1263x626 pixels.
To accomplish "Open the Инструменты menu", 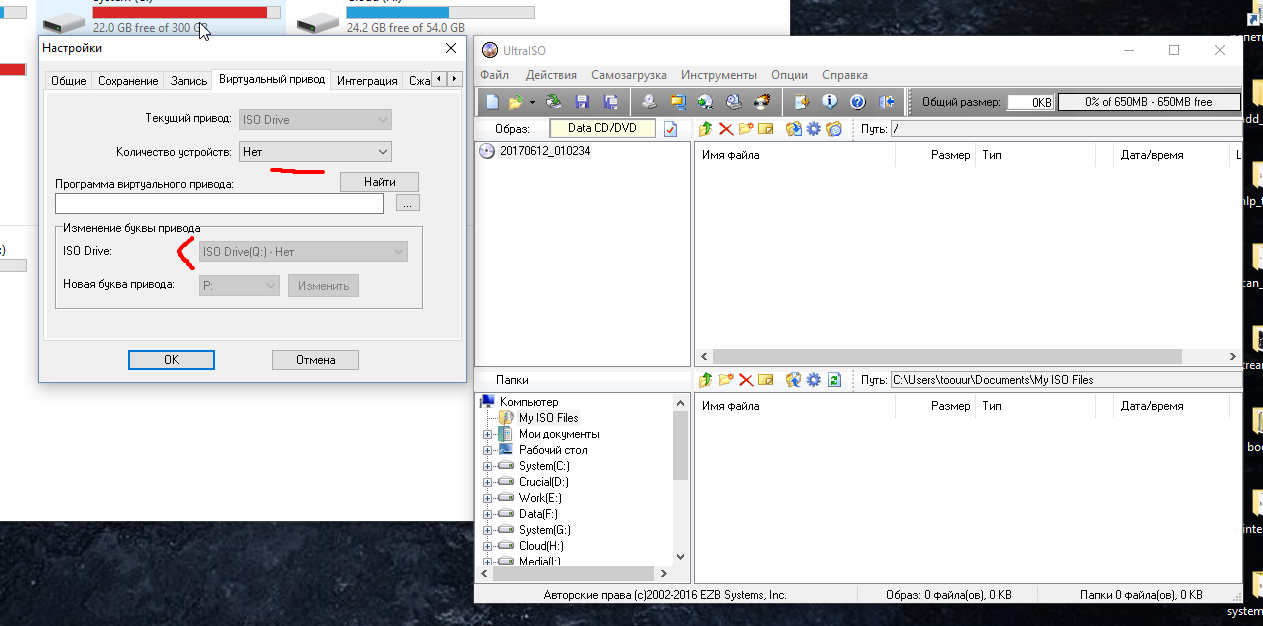I will (719, 75).
